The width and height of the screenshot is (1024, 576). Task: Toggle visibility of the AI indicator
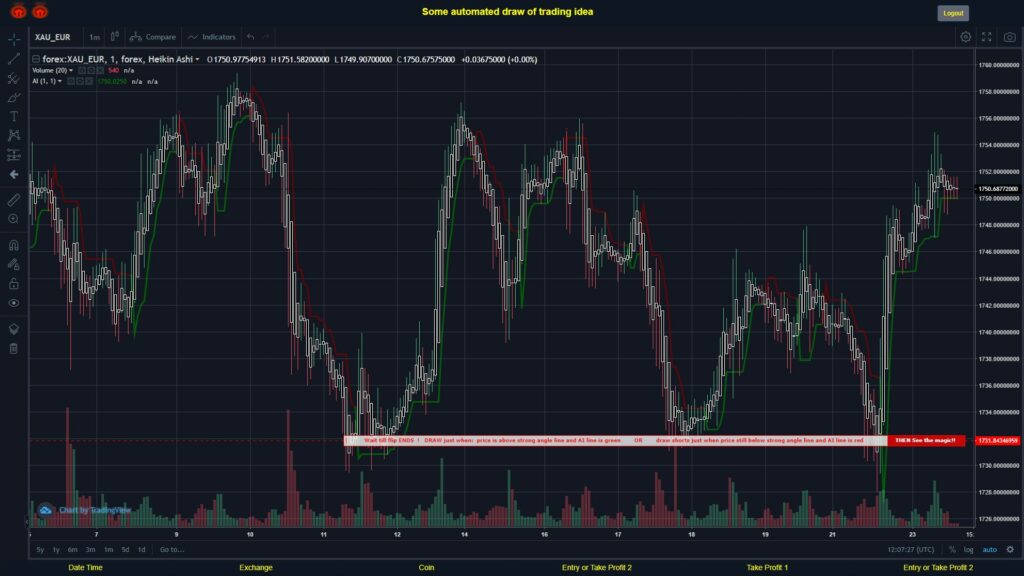coord(71,82)
